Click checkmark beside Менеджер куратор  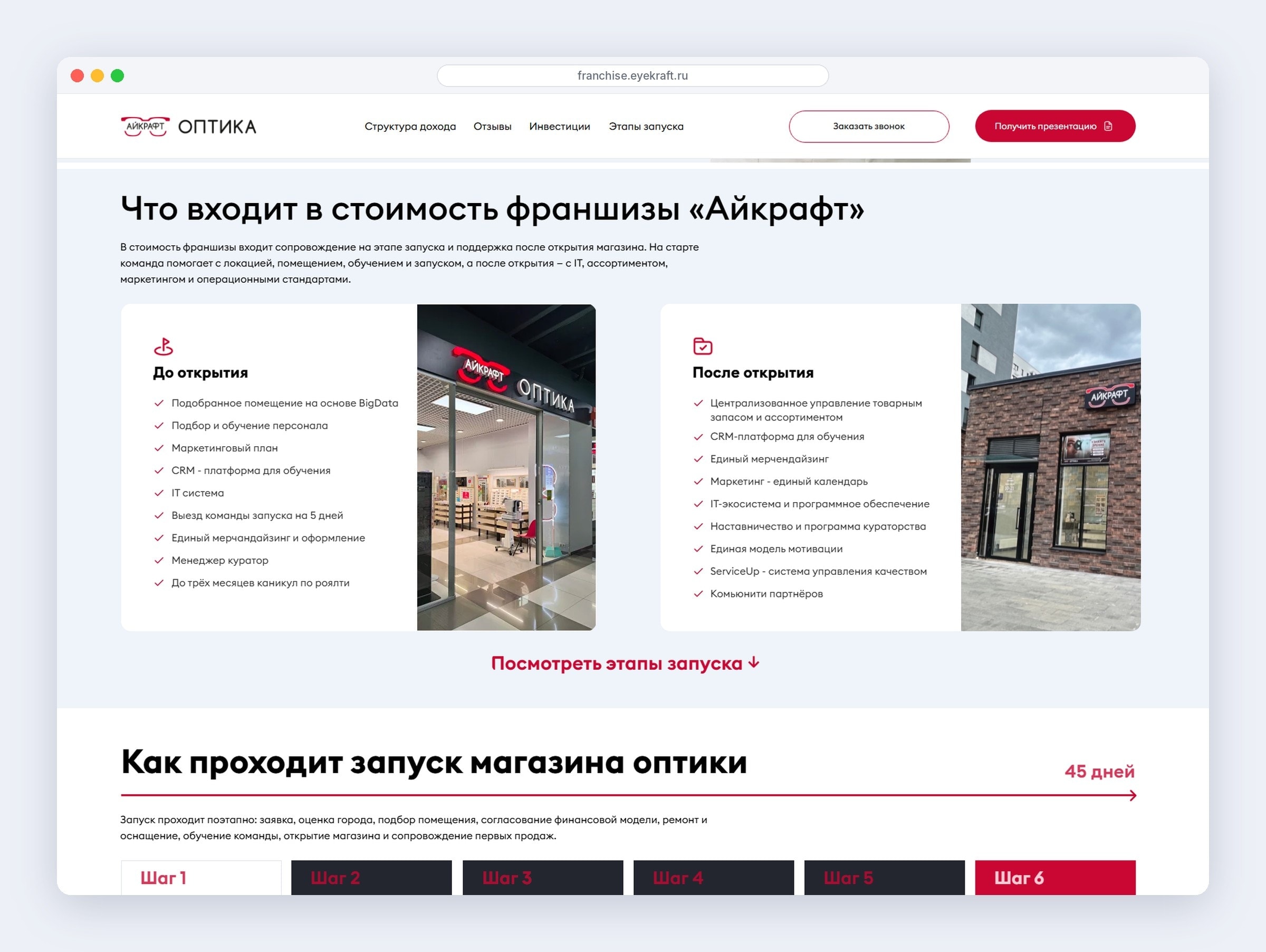pos(159,560)
